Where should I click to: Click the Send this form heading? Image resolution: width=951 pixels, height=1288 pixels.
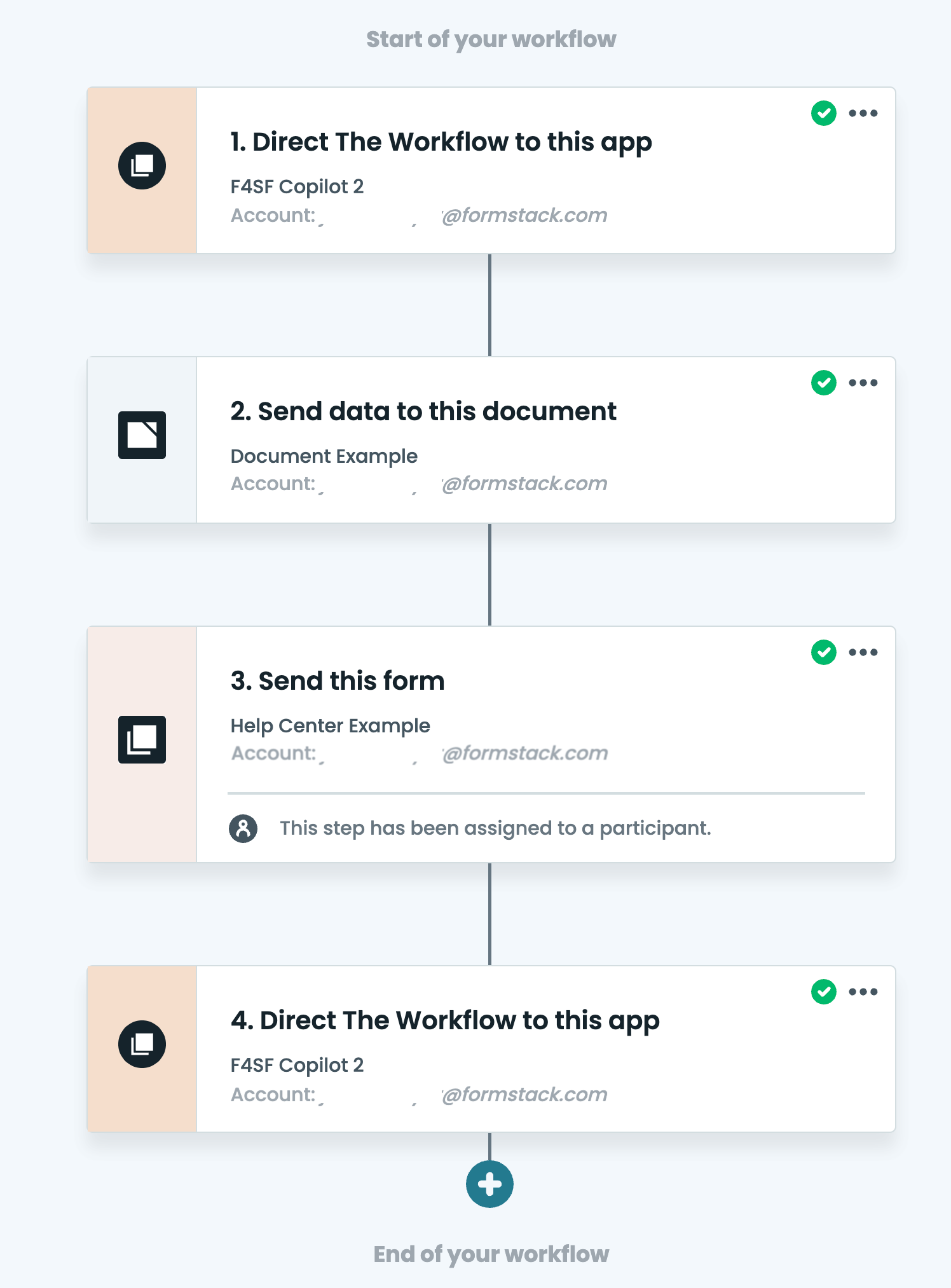point(338,681)
